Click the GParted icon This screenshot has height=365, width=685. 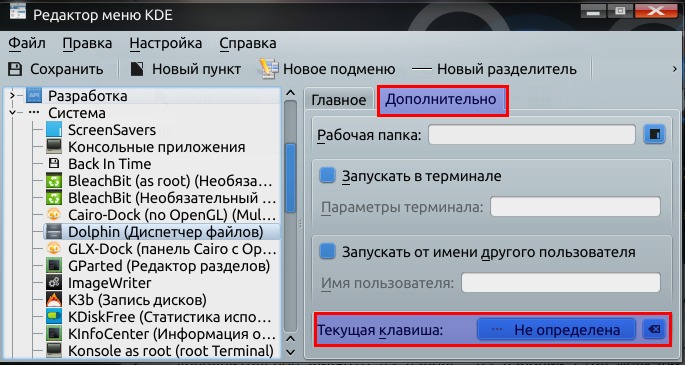point(54,266)
